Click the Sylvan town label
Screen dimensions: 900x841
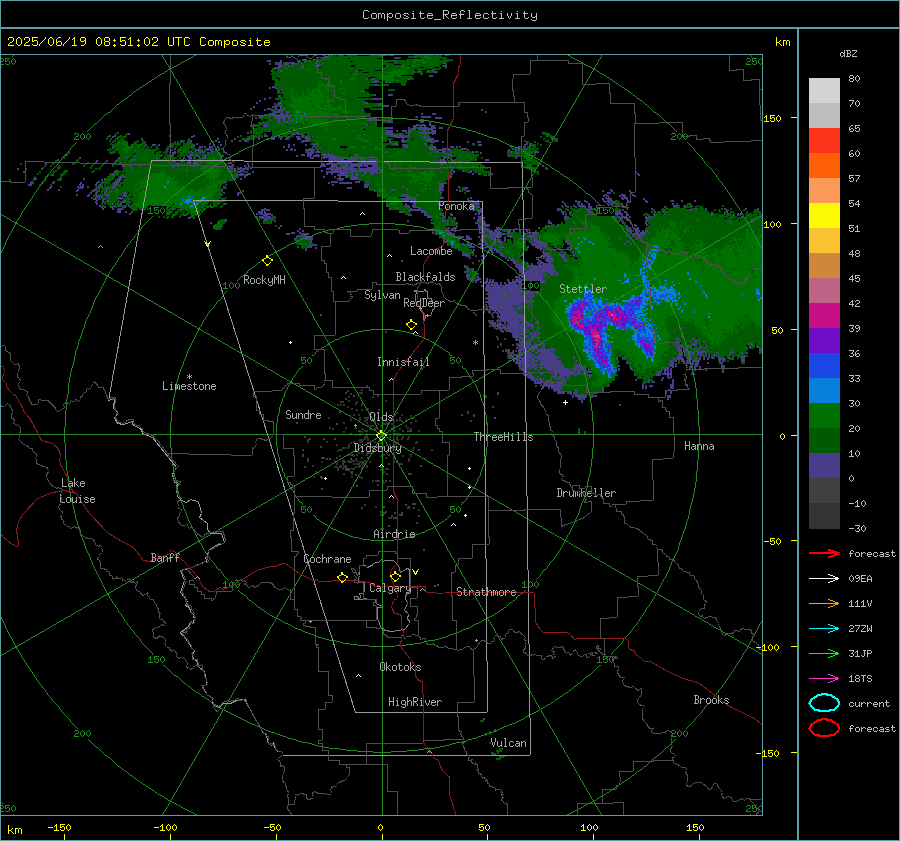(x=382, y=295)
